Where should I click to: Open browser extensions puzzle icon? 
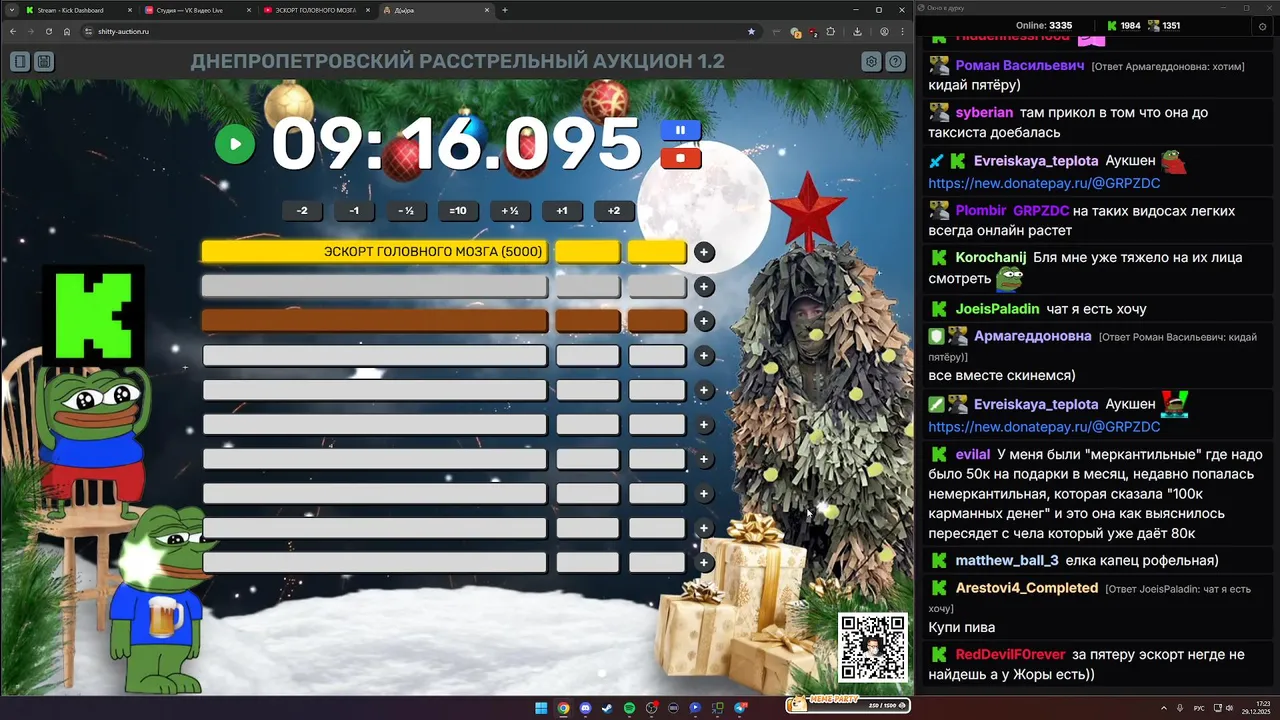pos(830,31)
